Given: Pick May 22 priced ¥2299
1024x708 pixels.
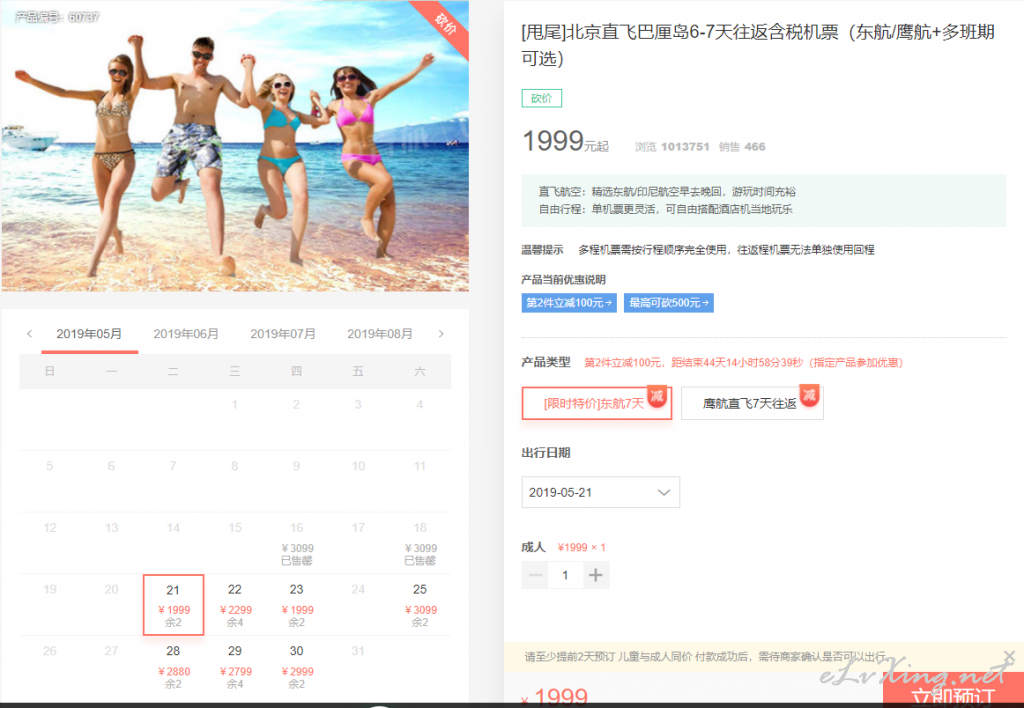Looking at the screenshot, I should coord(235,605).
